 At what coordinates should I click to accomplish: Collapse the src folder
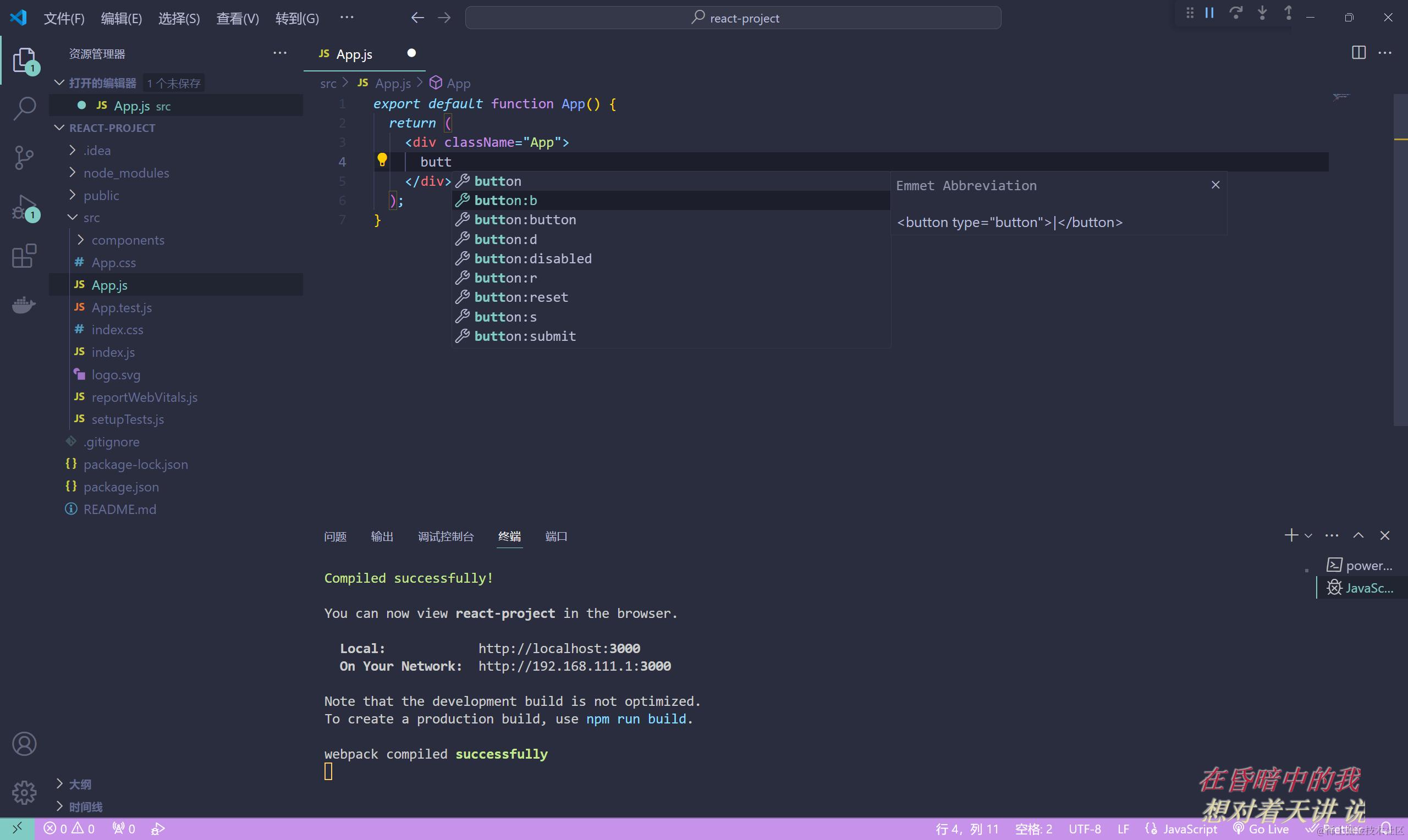point(91,217)
